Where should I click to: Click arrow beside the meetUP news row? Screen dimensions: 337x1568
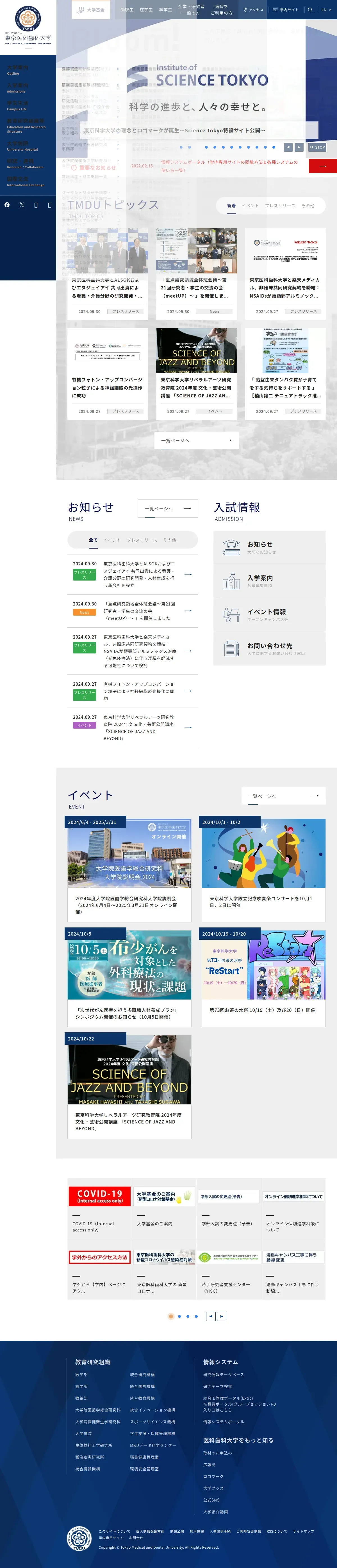[188, 611]
